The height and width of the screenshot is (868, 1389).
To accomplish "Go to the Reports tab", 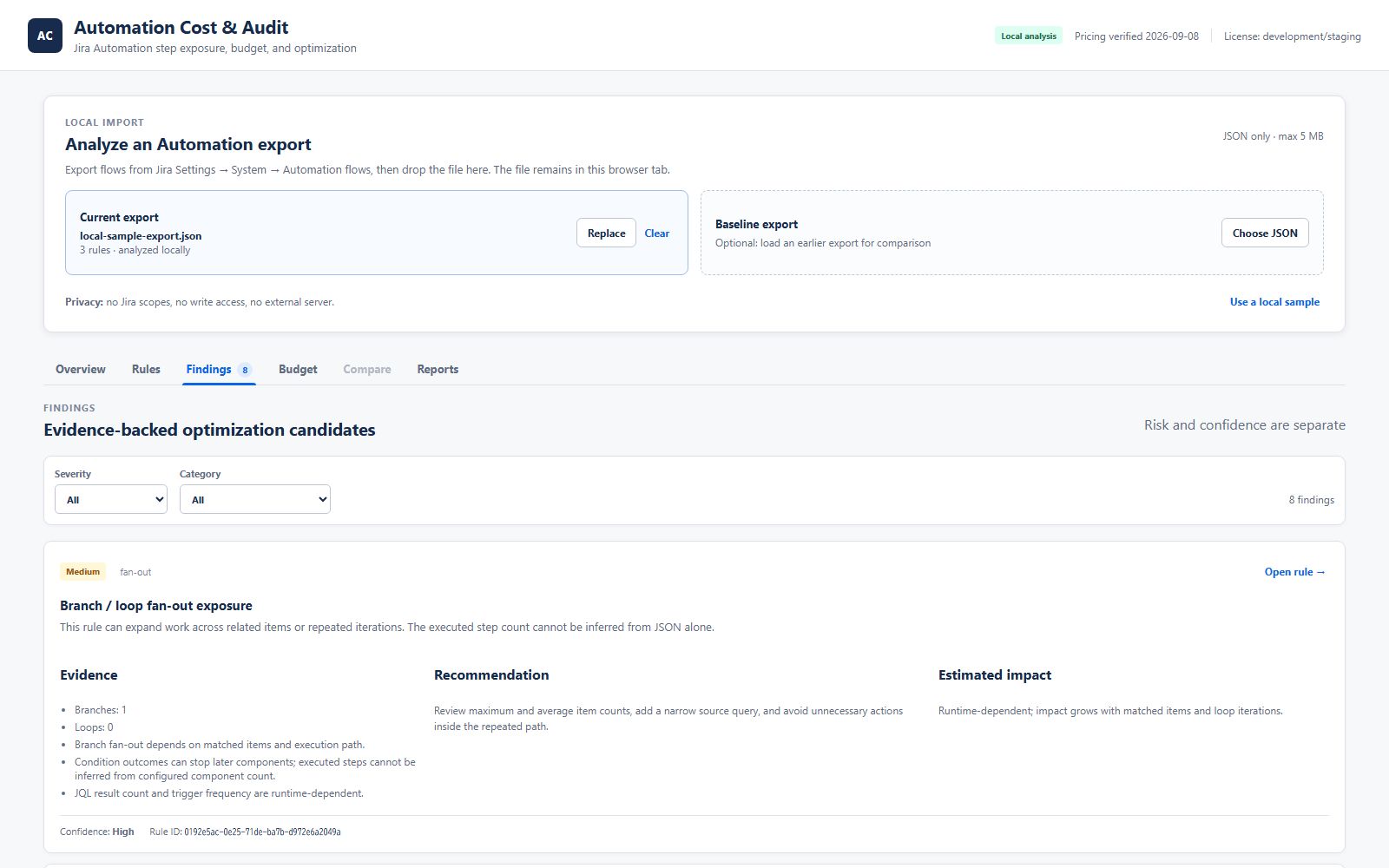I will (438, 369).
